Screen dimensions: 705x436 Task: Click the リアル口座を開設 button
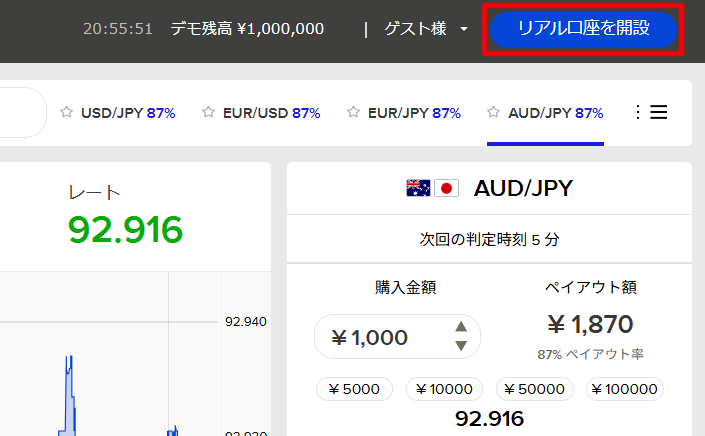click(583, 29)
